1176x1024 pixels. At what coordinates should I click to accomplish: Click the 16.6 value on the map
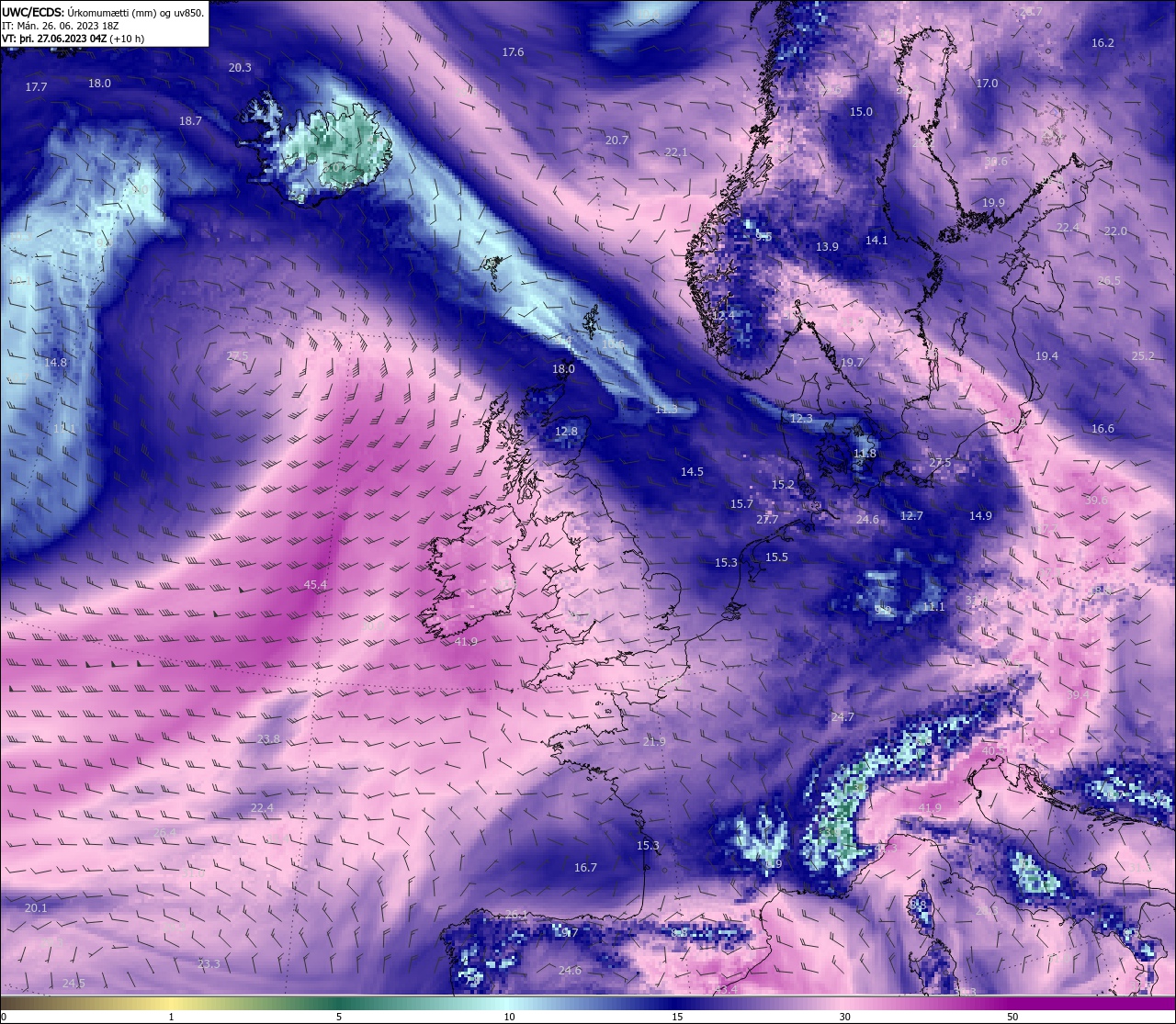(1102, 429)
